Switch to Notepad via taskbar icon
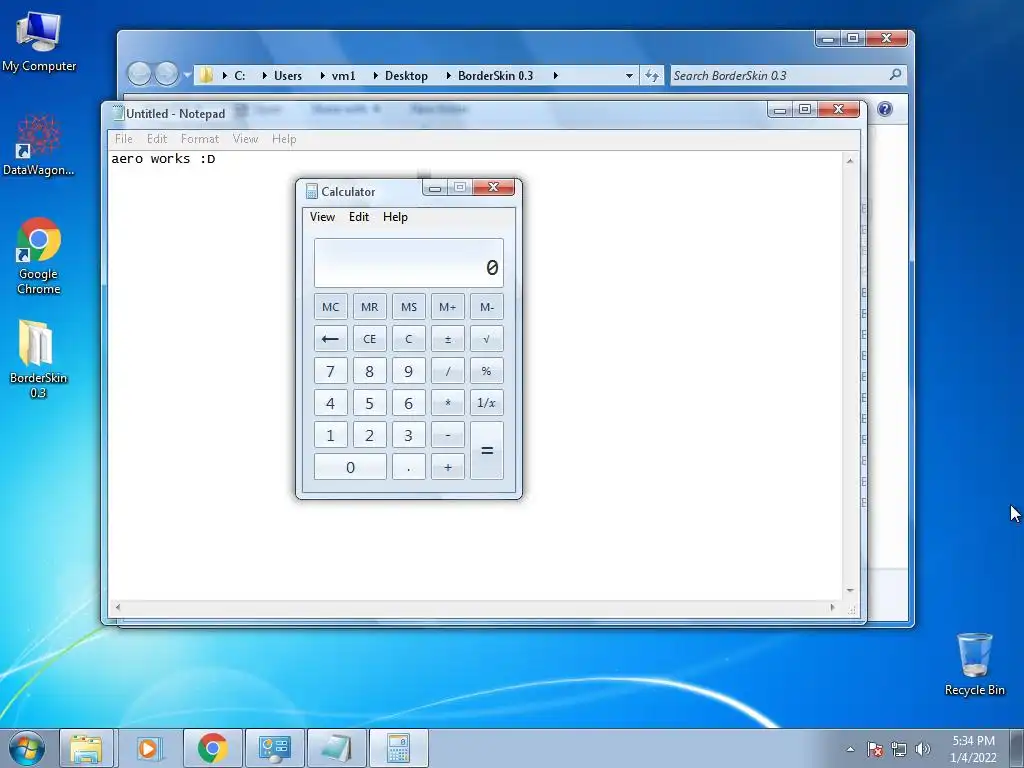Viewport: 1024px width, 768px height. point(336,748)
